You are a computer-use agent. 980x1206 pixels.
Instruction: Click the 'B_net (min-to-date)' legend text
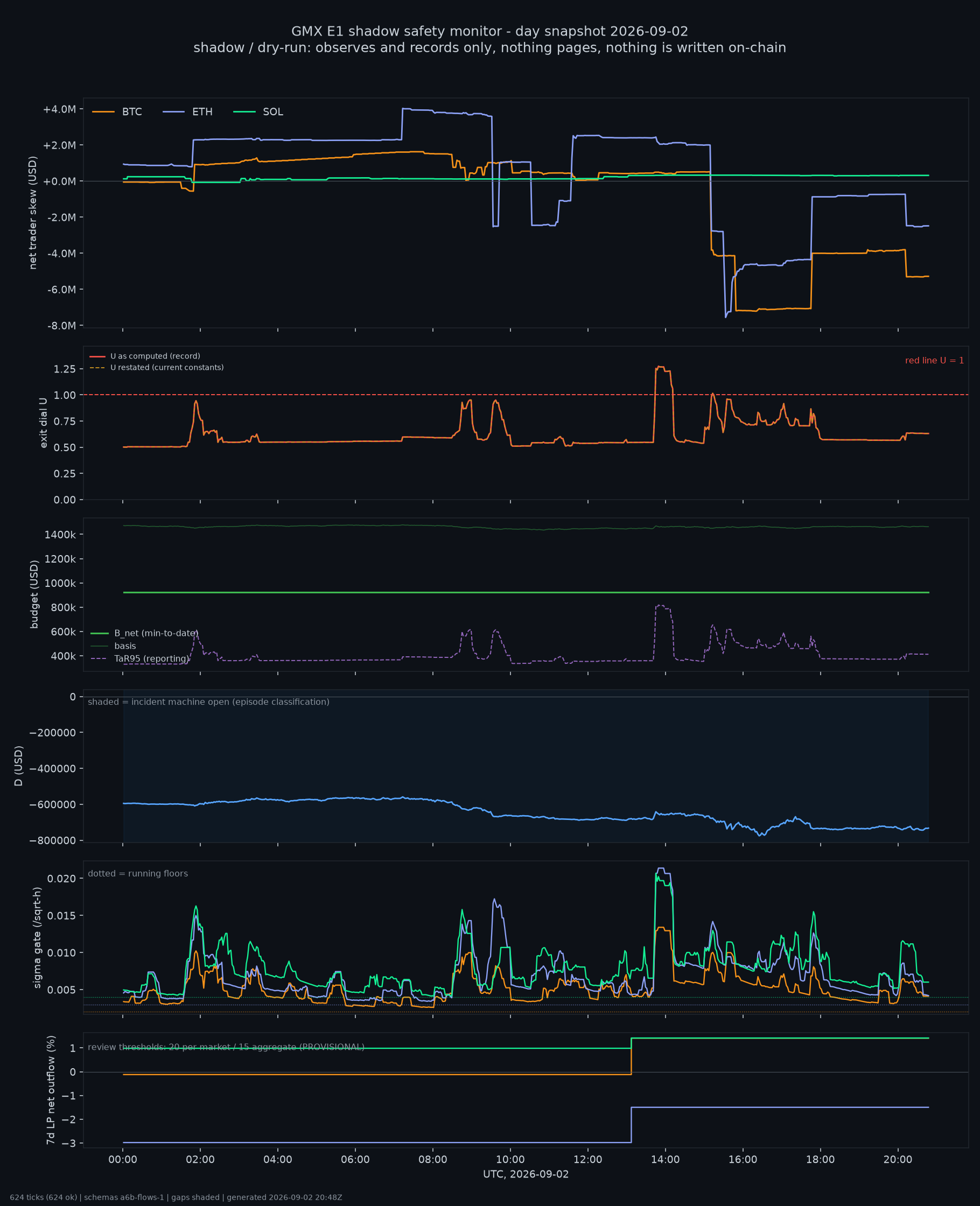[x=156, y=633]
